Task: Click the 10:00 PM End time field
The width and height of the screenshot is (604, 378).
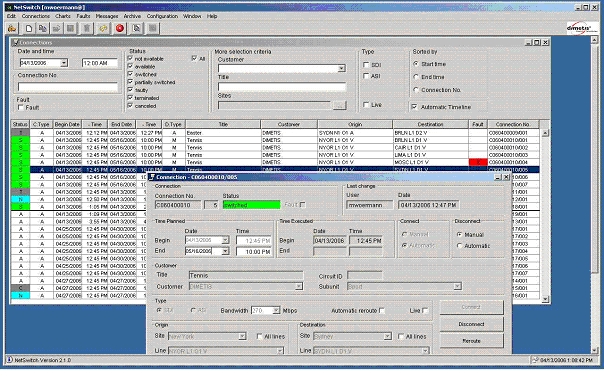Action: click(x=254, y=252)
